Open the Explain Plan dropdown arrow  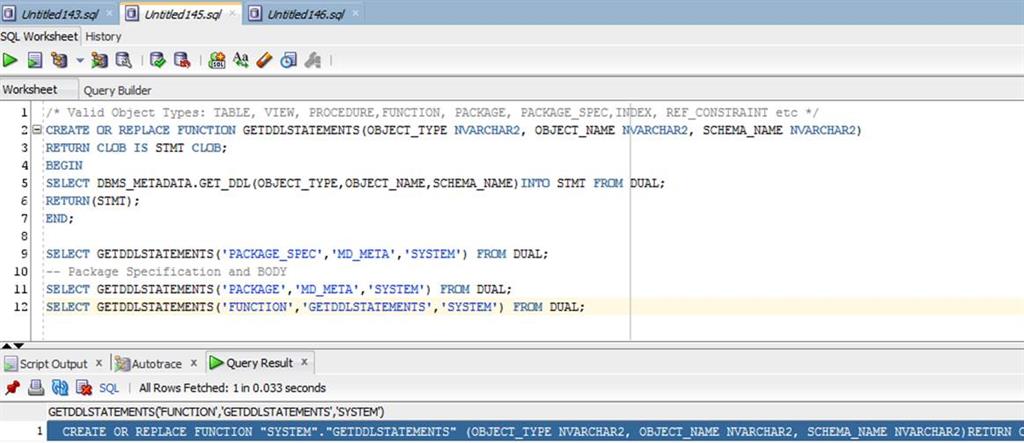80,61
